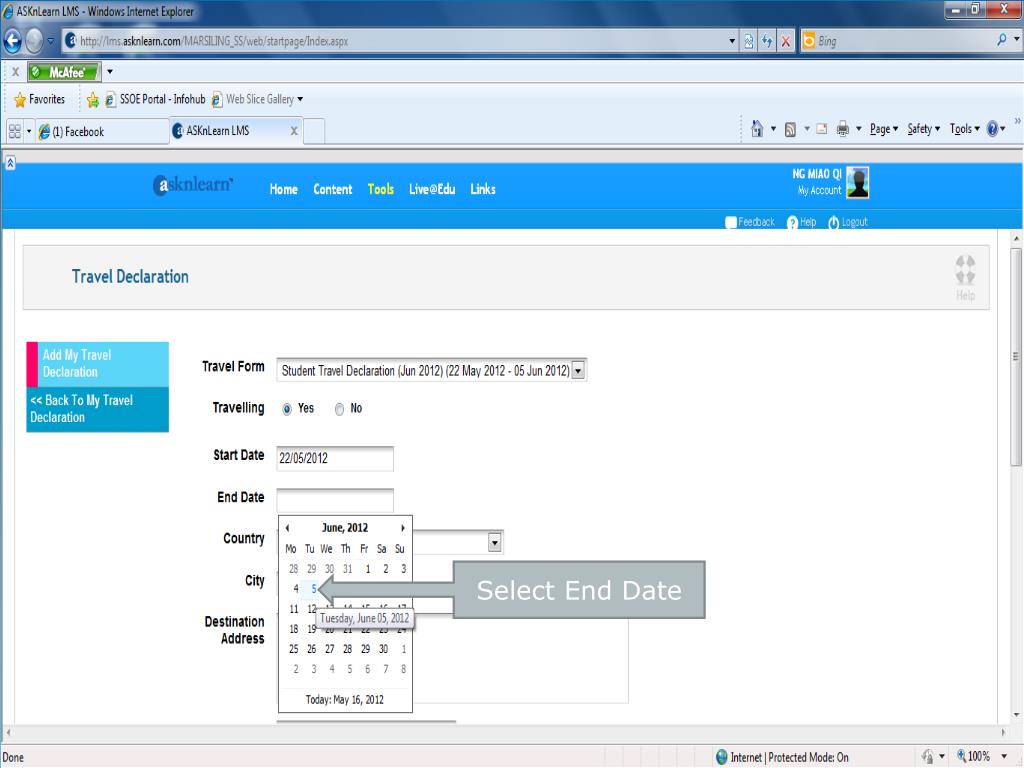This screenshot has height=768, width=1024.
Task: Open the Page menu dropdown
Action: pyautogui.click(x=884, y=129)
